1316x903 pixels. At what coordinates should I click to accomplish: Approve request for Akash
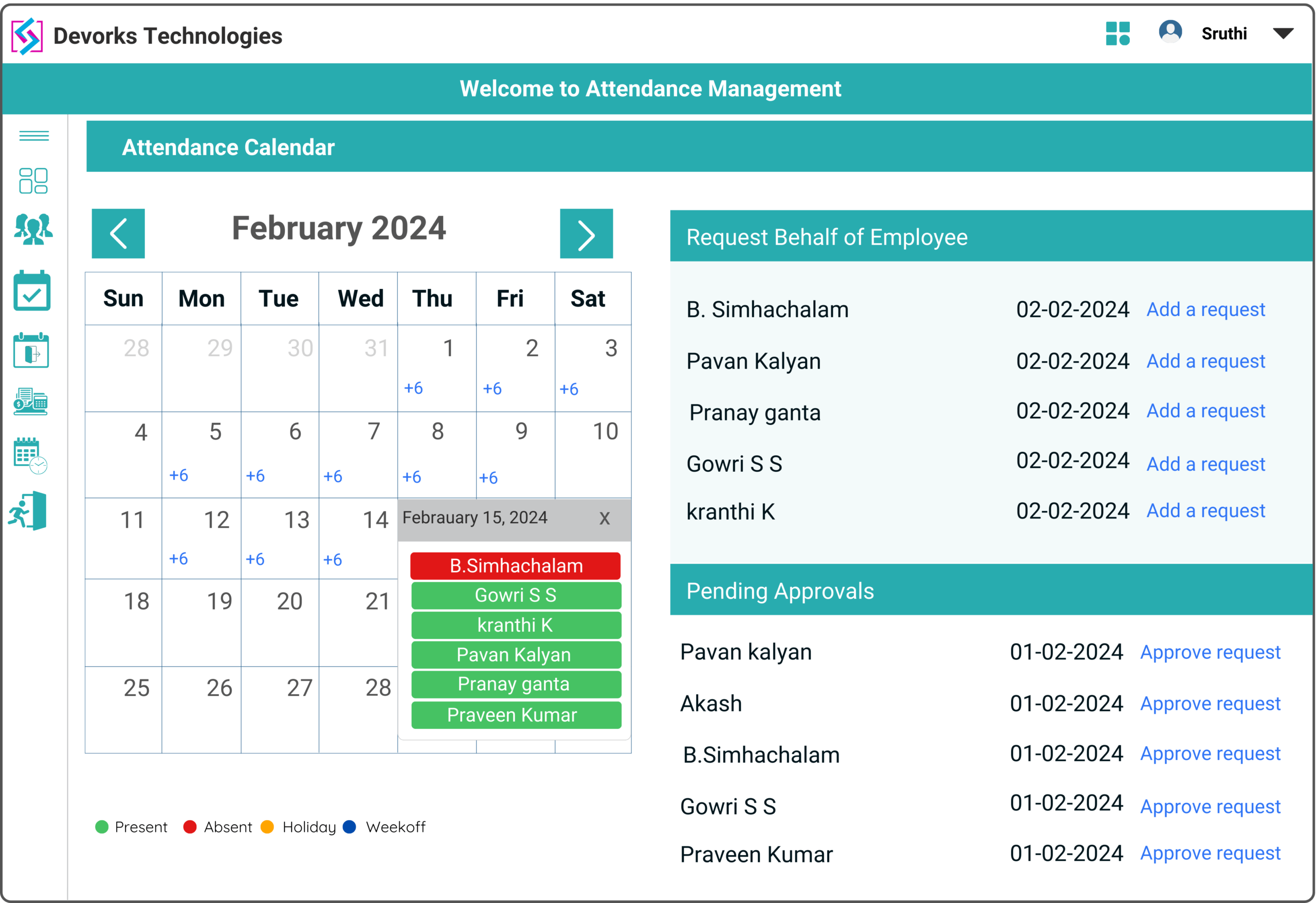click(1210, 703)
